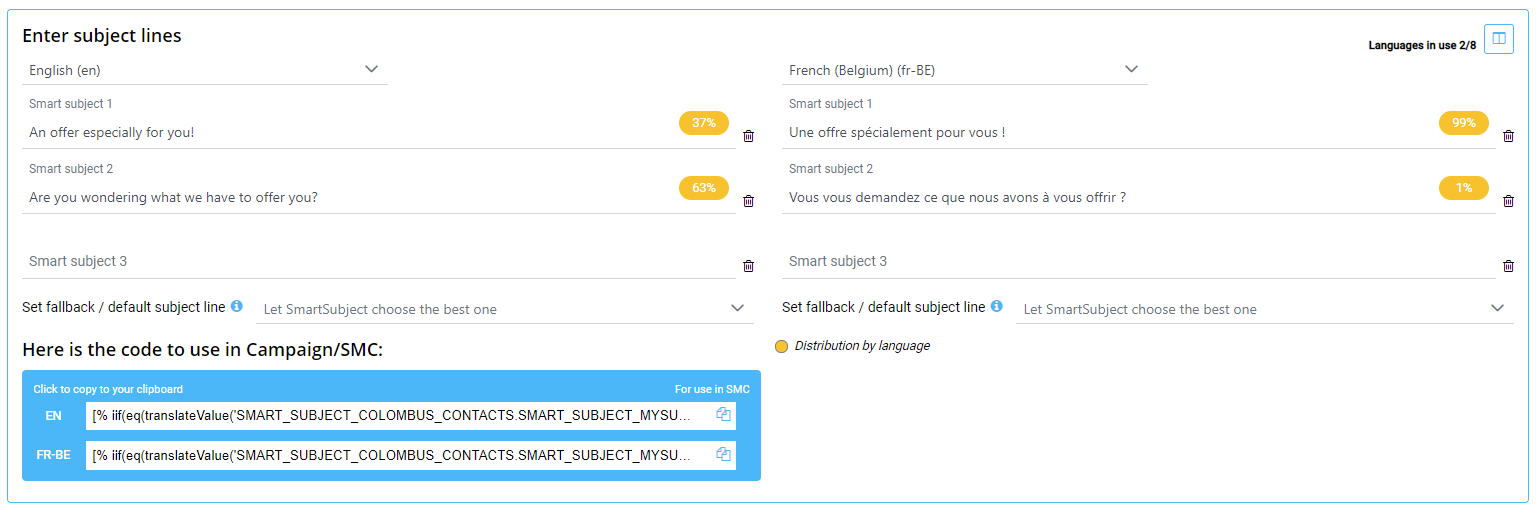This screenshot has height=513, width=1539.
Task: Delete French Smart subject 3 with trash icon
Action: tap(1508, 266)
